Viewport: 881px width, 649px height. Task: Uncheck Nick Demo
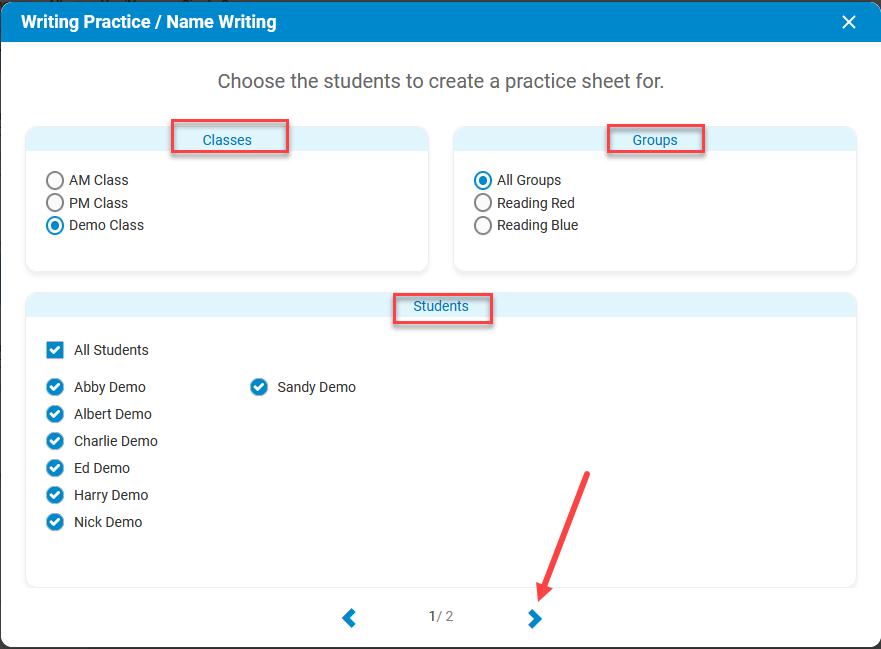(x=55, y=522)
